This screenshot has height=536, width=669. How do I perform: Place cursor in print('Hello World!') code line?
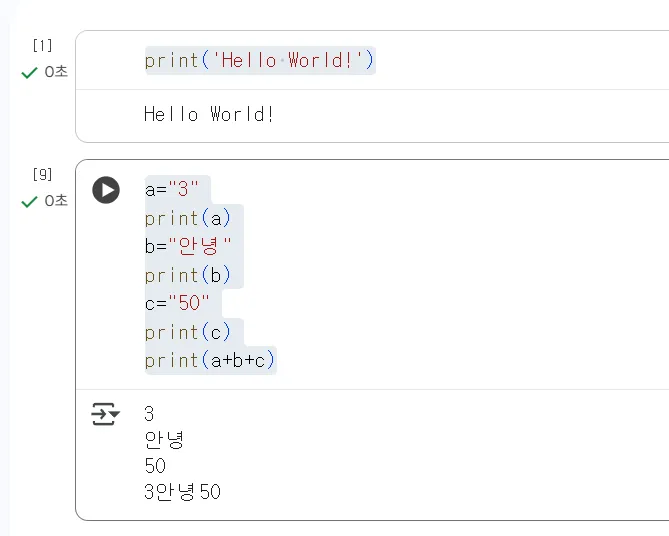tap(260, 61)
